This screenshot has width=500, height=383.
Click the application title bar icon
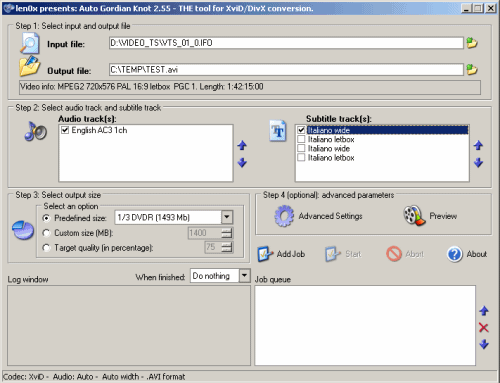pyautogui.click(x=9, y=8)
